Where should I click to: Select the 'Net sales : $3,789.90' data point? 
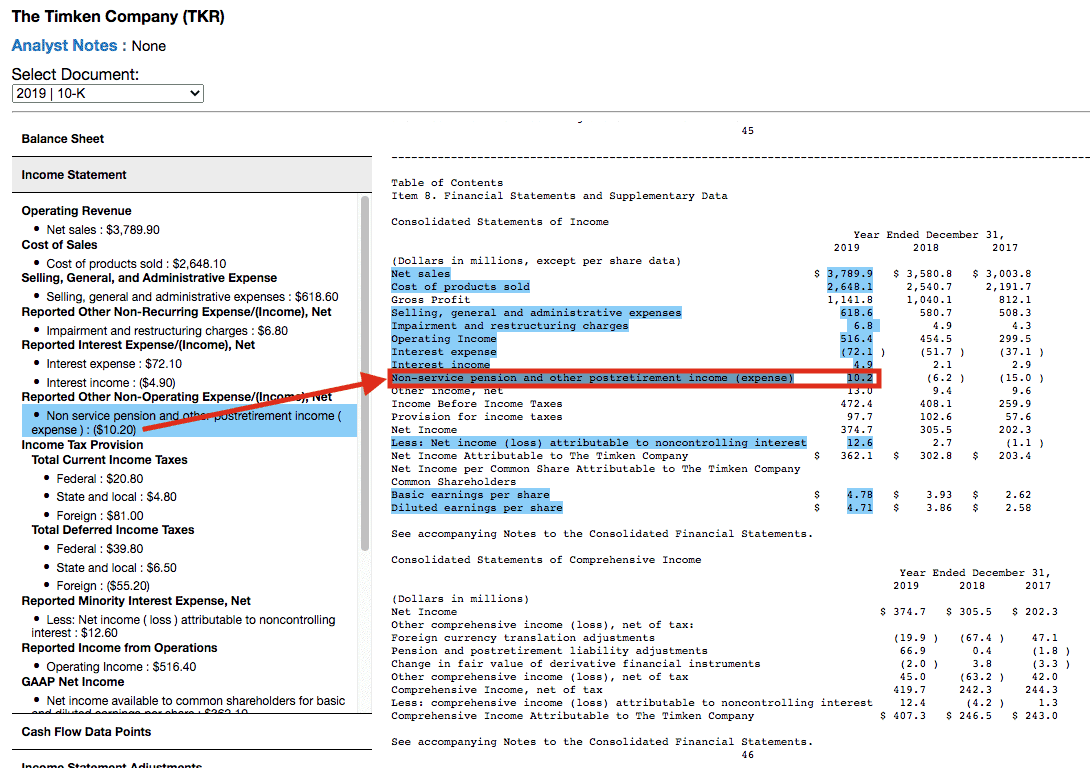103,229
